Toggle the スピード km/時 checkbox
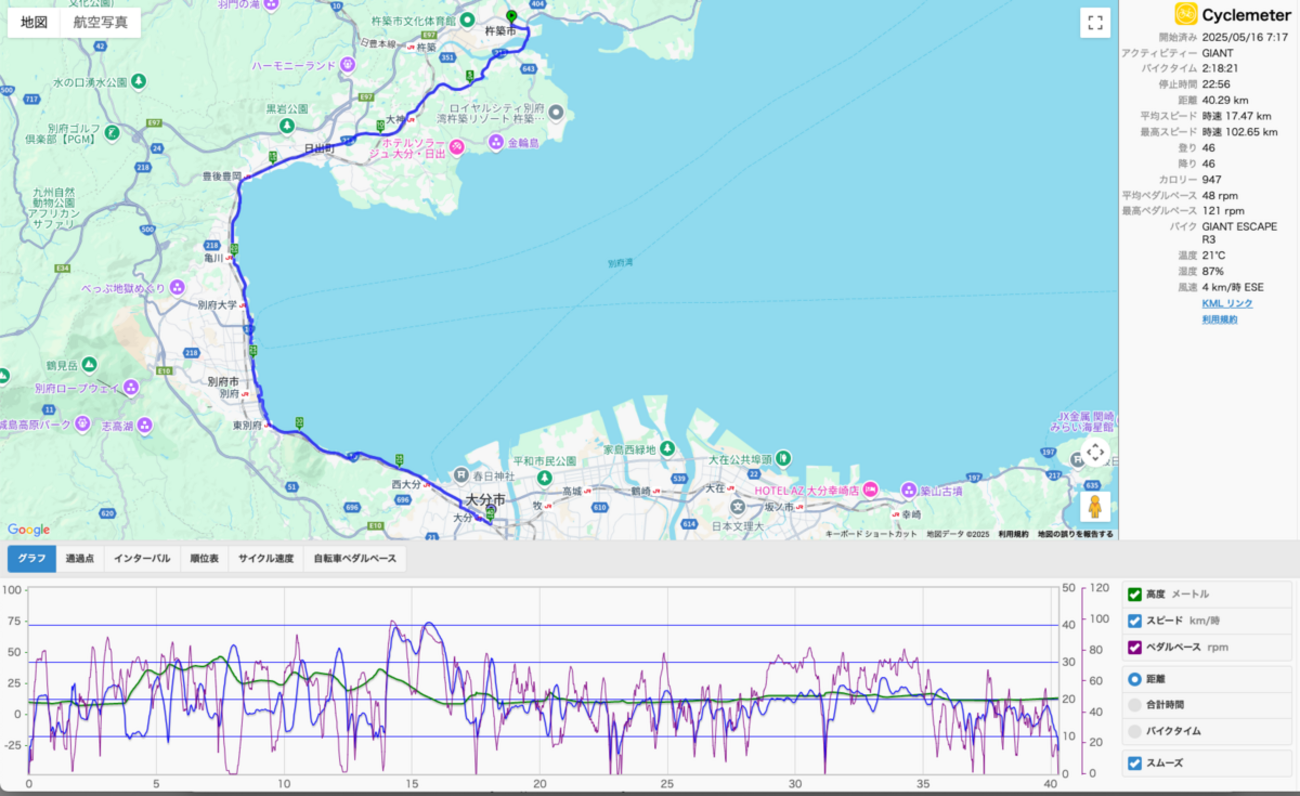This screenshot has height=796, width=1300. pos(1135,621)
